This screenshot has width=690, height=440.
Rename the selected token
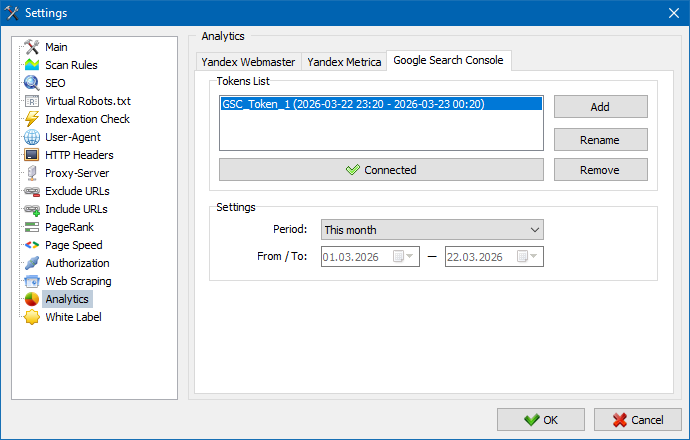[601, 140]
